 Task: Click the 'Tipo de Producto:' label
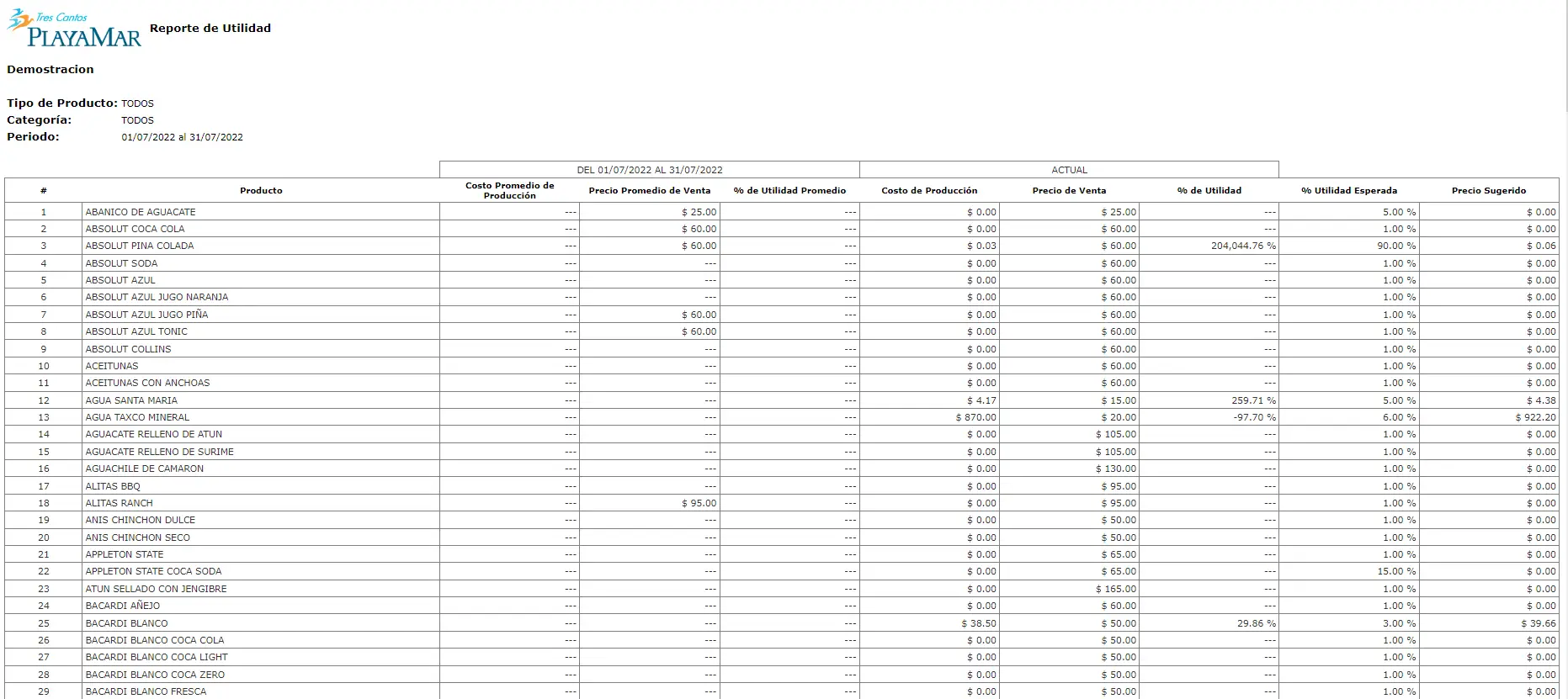(62, 103)
